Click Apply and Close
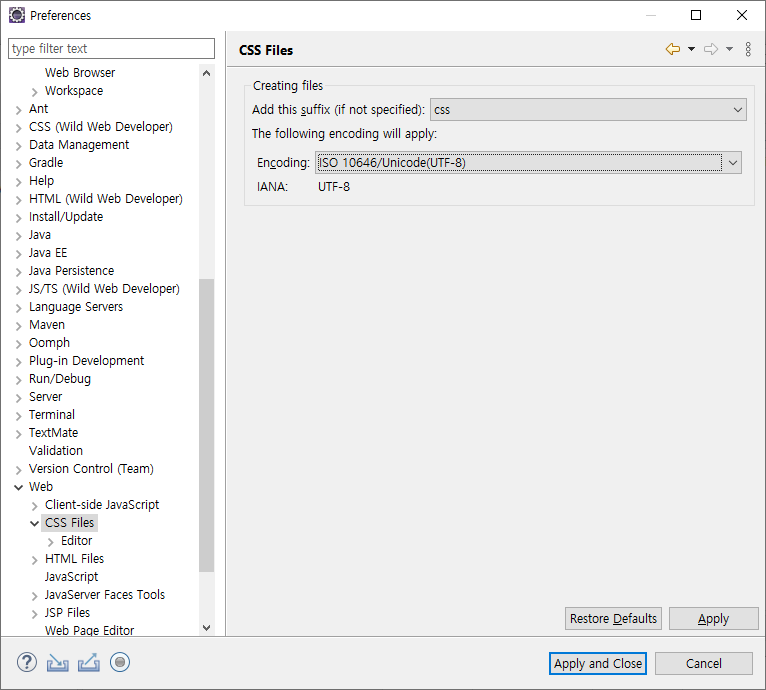The width and height of the screenshot is (766, 690). coord(597,664)
